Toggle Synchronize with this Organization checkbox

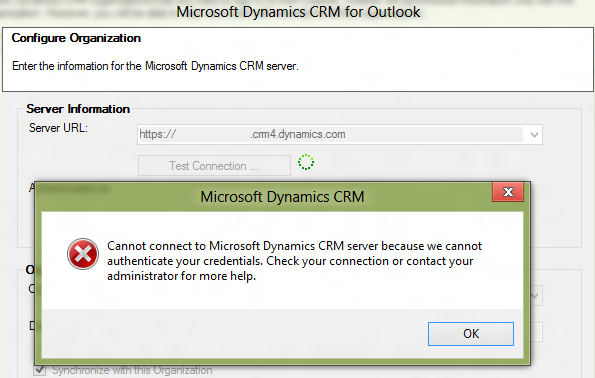coord(39,370)
